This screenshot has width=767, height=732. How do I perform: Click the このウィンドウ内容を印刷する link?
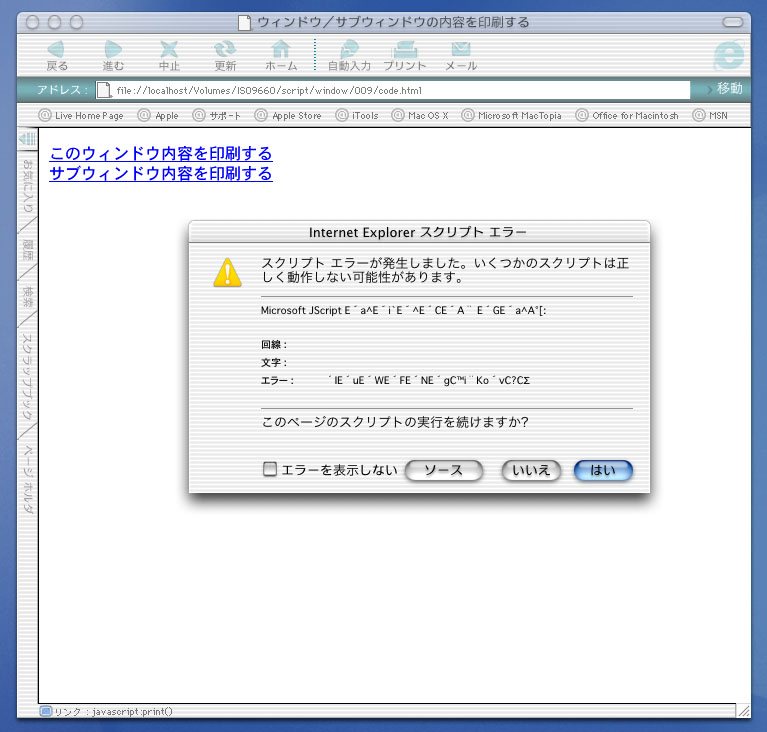(x=161, y=153)
